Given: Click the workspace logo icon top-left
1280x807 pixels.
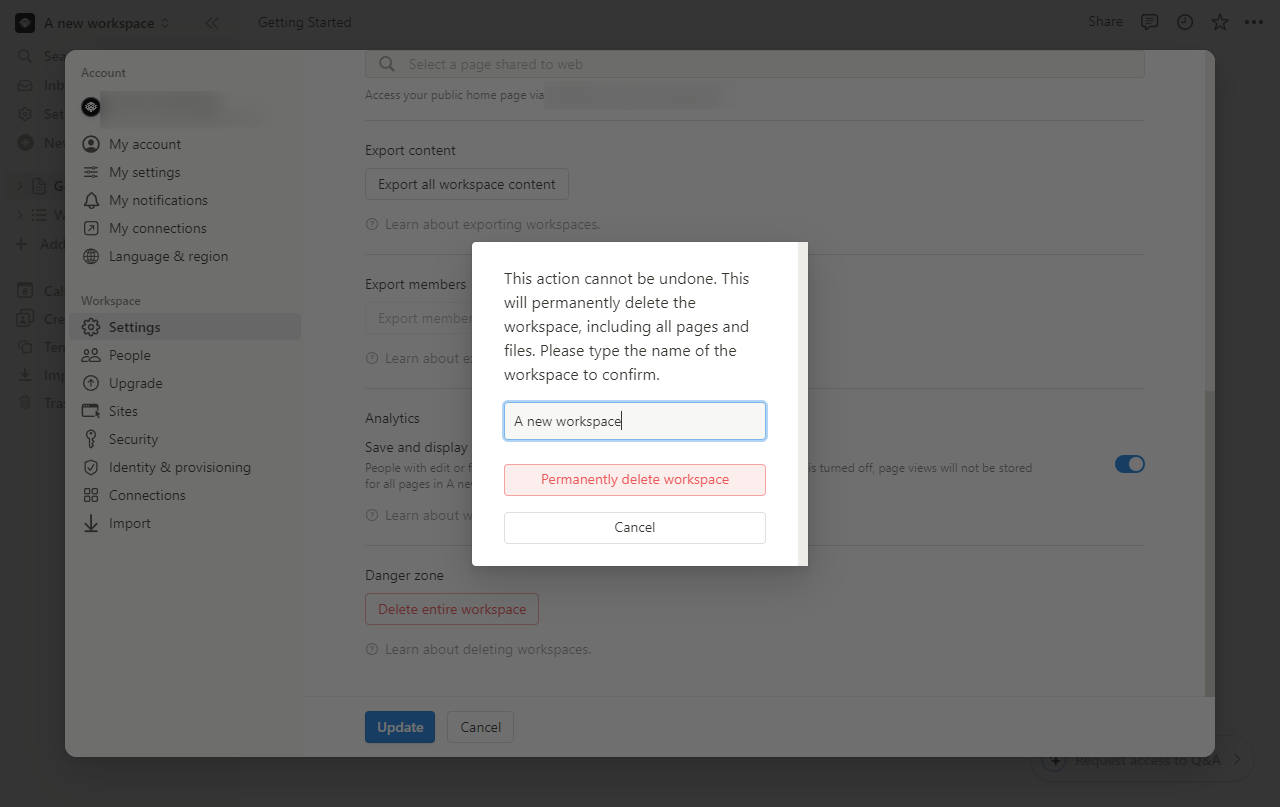Looking at the screenshot, I should pyautogui.click(x=25, y=22).
